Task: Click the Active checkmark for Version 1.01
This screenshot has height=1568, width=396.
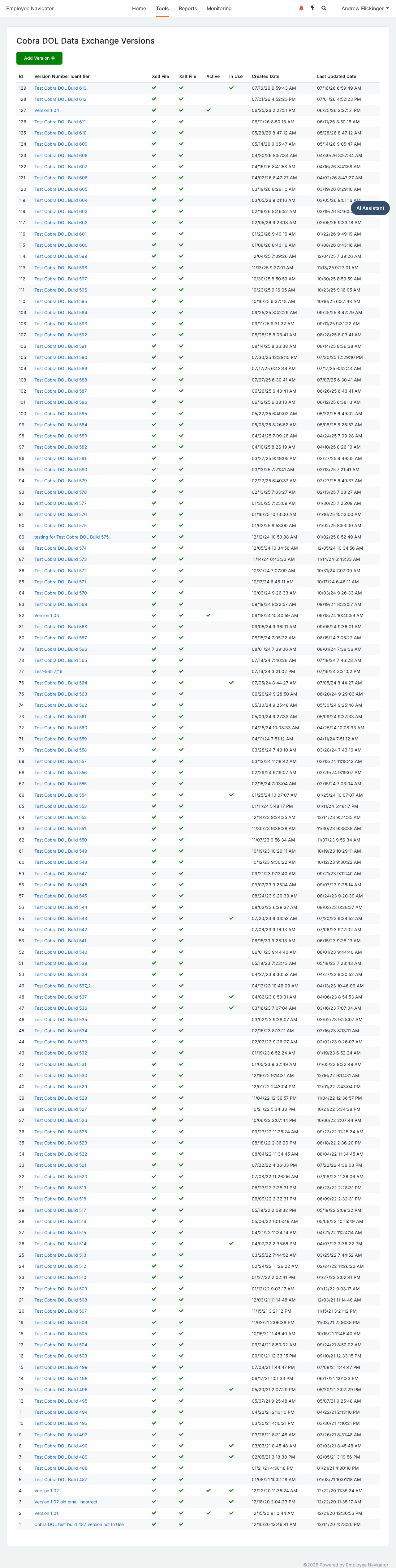Action: pyautogui.click(x=208, y=1513)
